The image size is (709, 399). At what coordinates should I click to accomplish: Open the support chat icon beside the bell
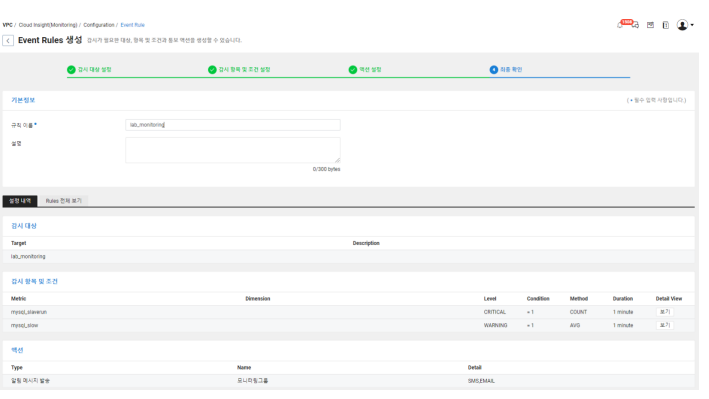(635, 25)
